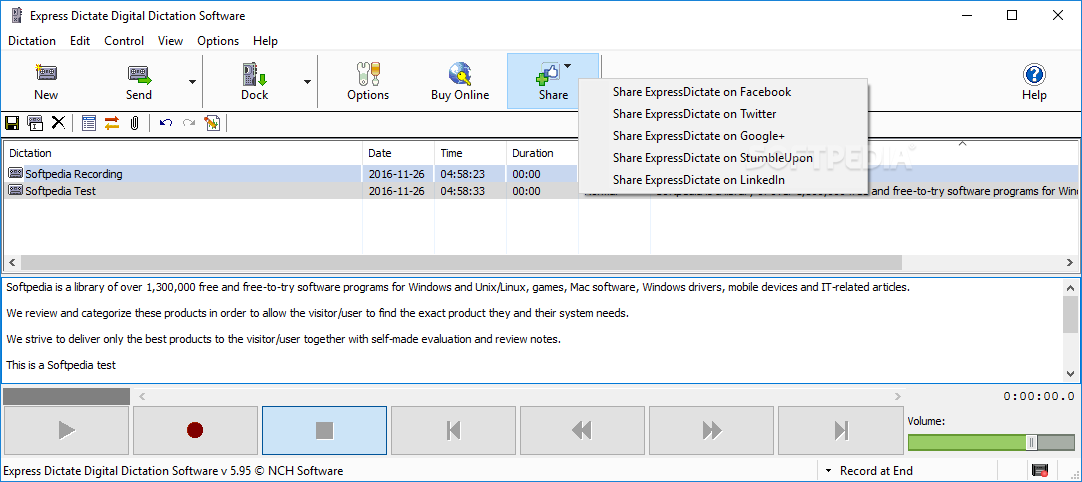Screen dimensions: 1082x482
Task: Open the Help menu in menu bar
Action: click(265, 41)
